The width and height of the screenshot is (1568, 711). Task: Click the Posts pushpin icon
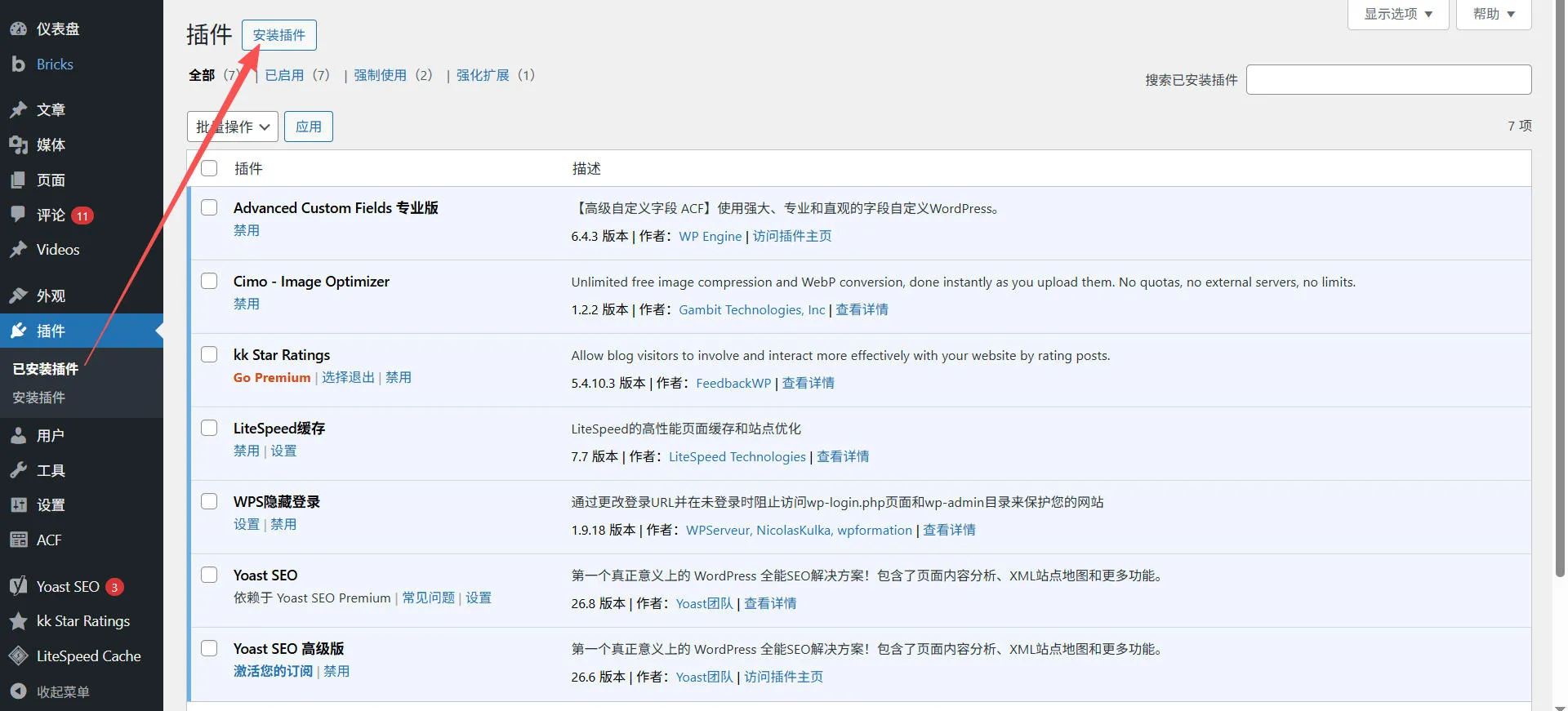pyautogui.click(x=19, y=109)
